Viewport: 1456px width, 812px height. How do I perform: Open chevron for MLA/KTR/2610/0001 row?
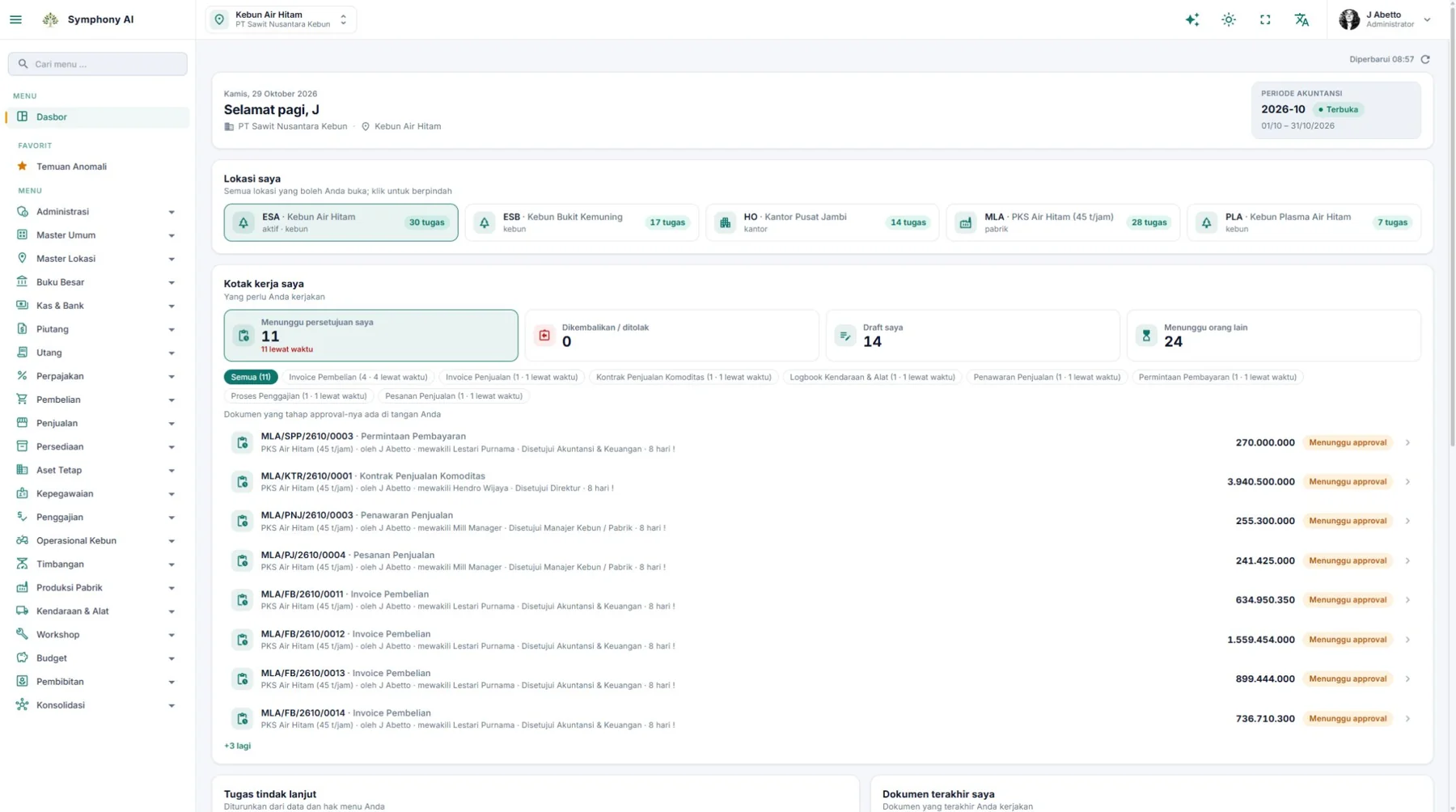pyautogui.click(x=1407, y=482)
